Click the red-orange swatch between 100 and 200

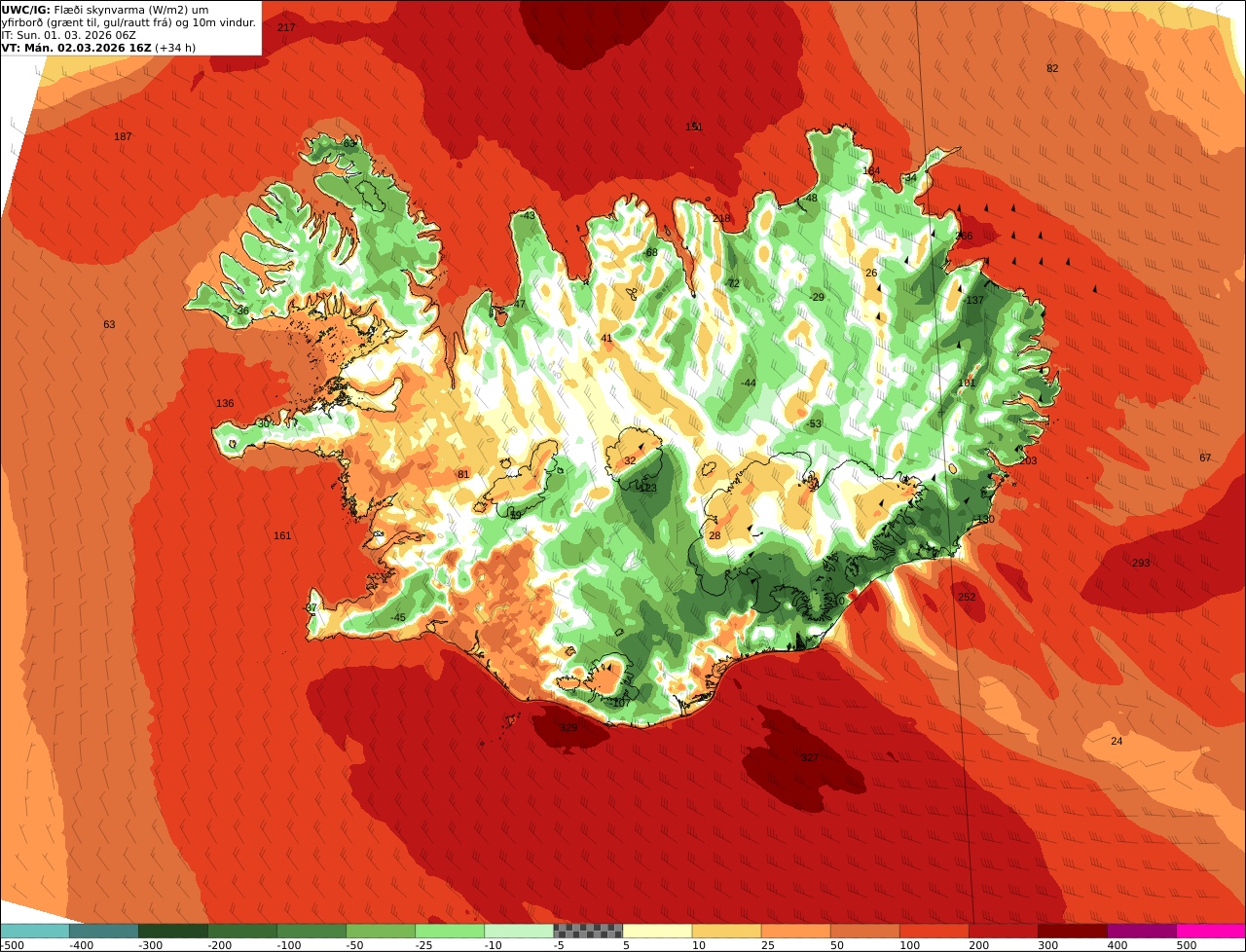(934, 931)
